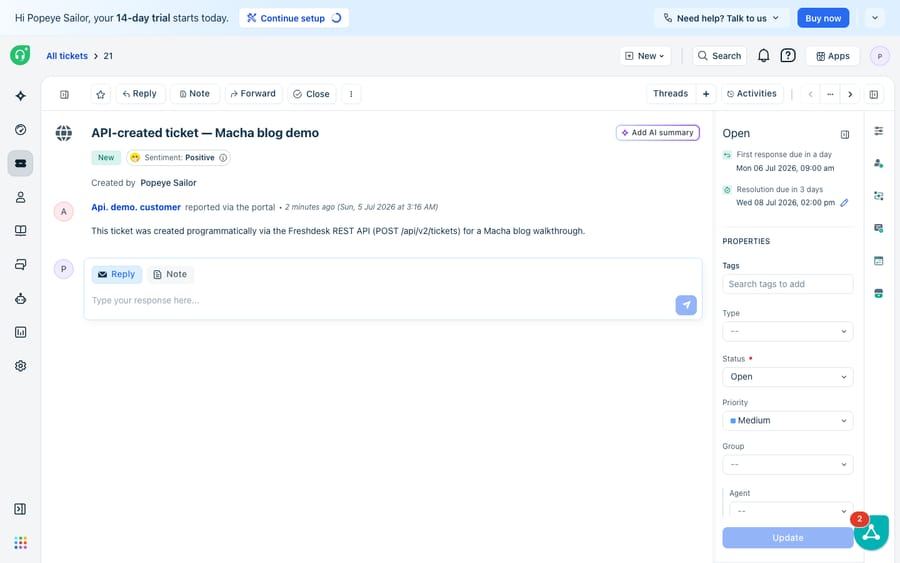Switch to the Note tab in editor
Screen dimensions: 900x563
tap(170, 274)
